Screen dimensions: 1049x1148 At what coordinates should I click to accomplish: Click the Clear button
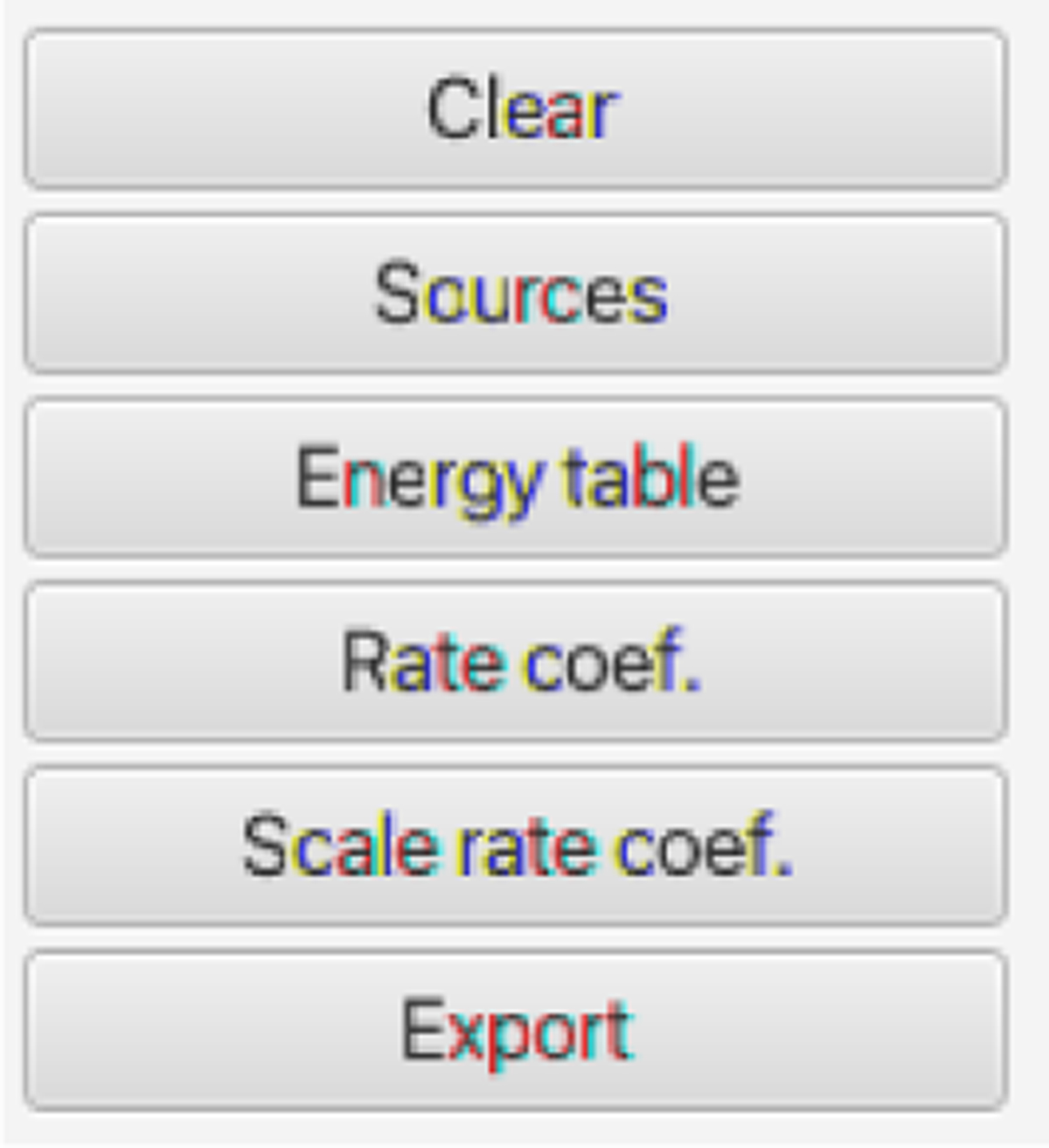point(516,109)
